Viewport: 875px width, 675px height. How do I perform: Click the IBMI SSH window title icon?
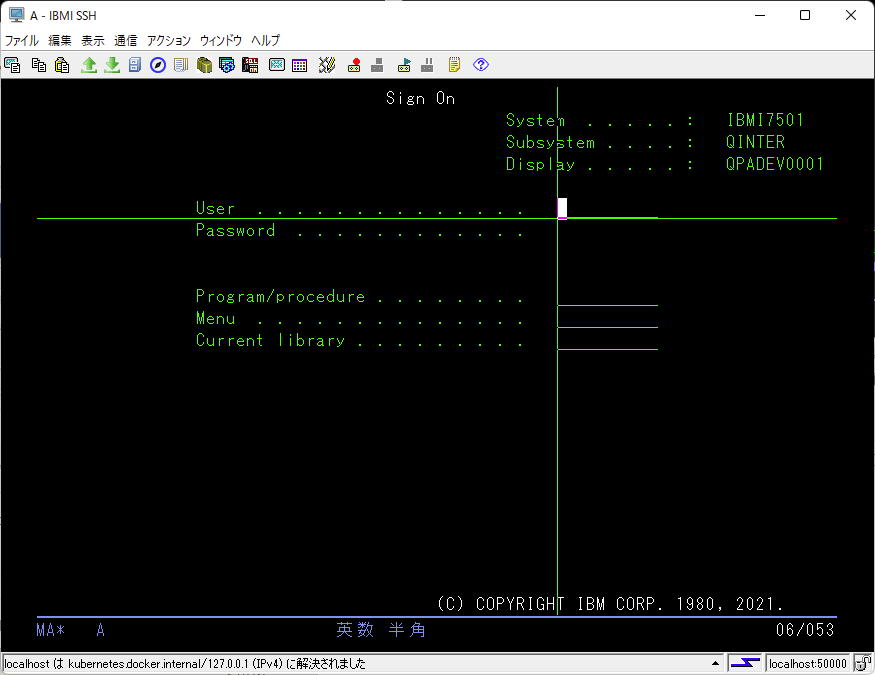tap(17, 15)
